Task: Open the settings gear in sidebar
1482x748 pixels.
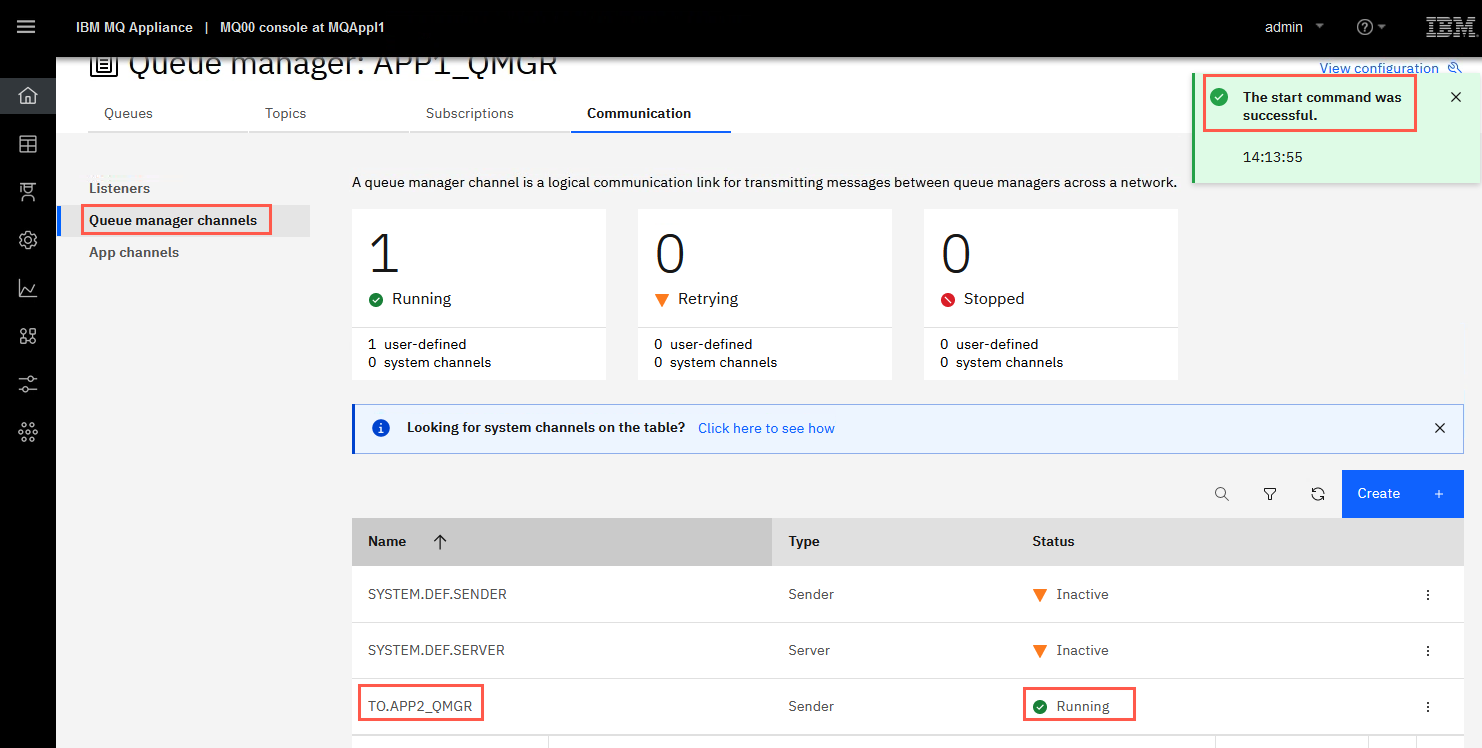Action: [x=28, y=240]
